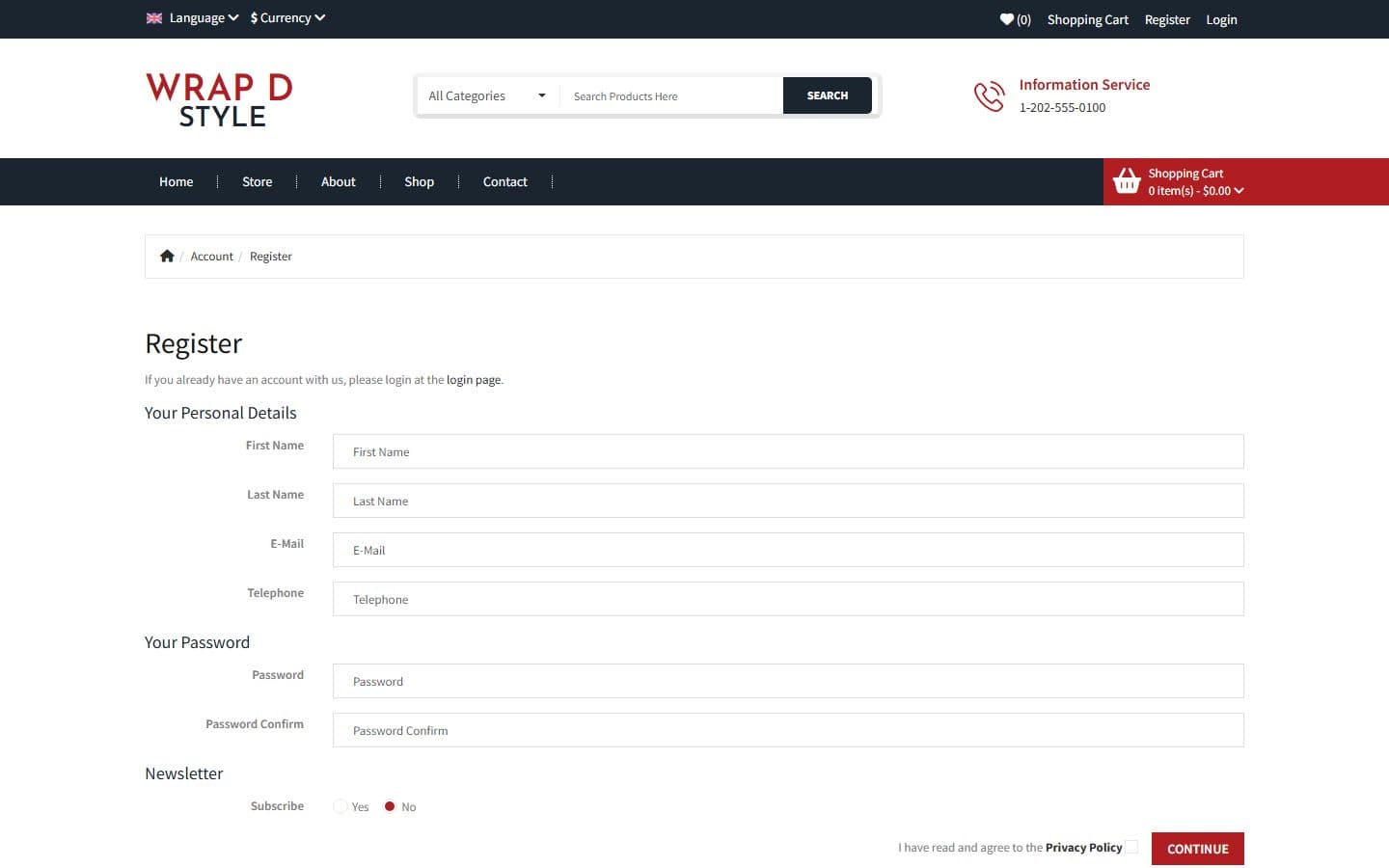Click the Last Name input field
Viewport: 1389px width, 868px height.
point(788,501)
